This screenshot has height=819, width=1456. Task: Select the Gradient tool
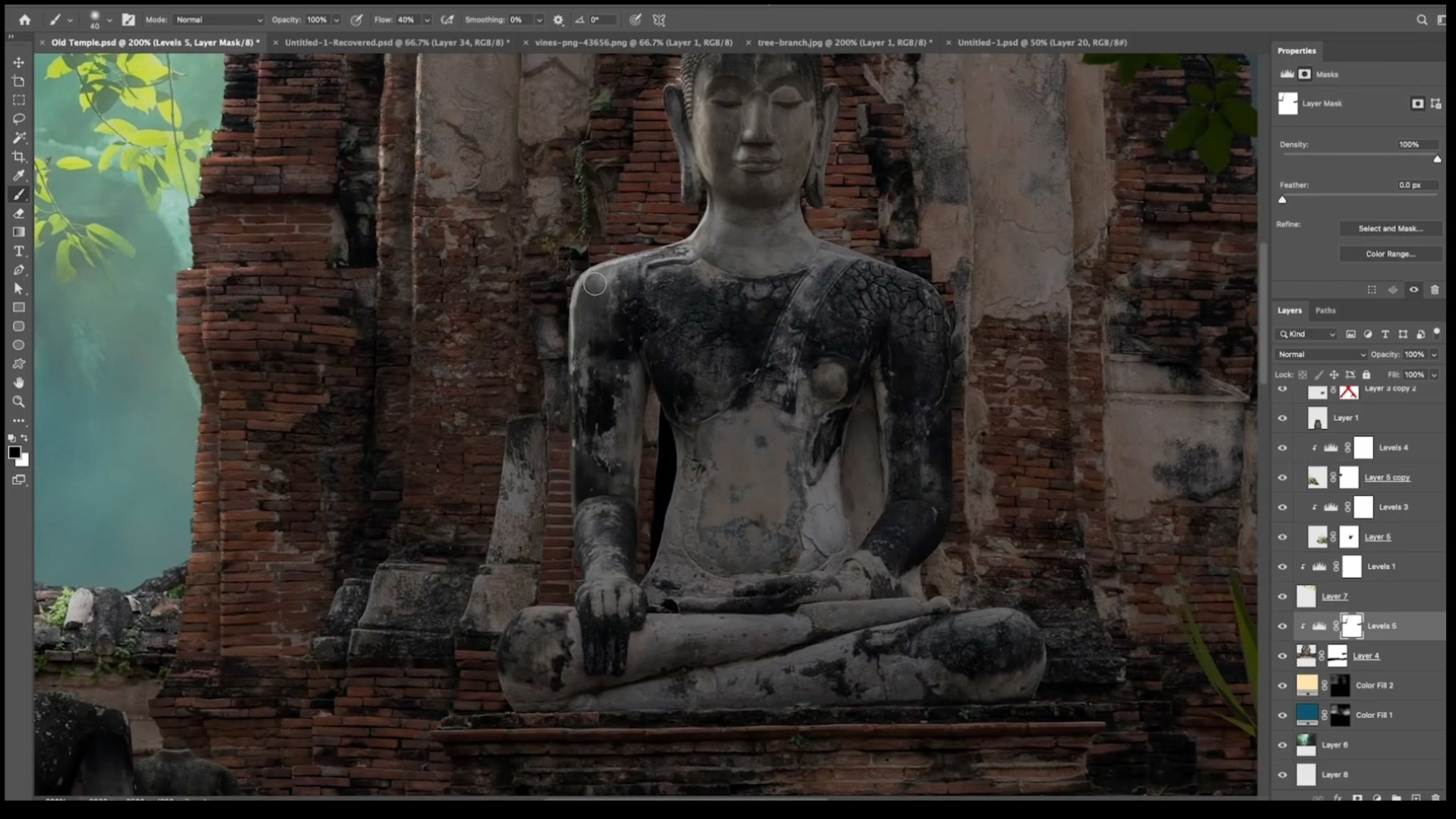click(19, 232)
